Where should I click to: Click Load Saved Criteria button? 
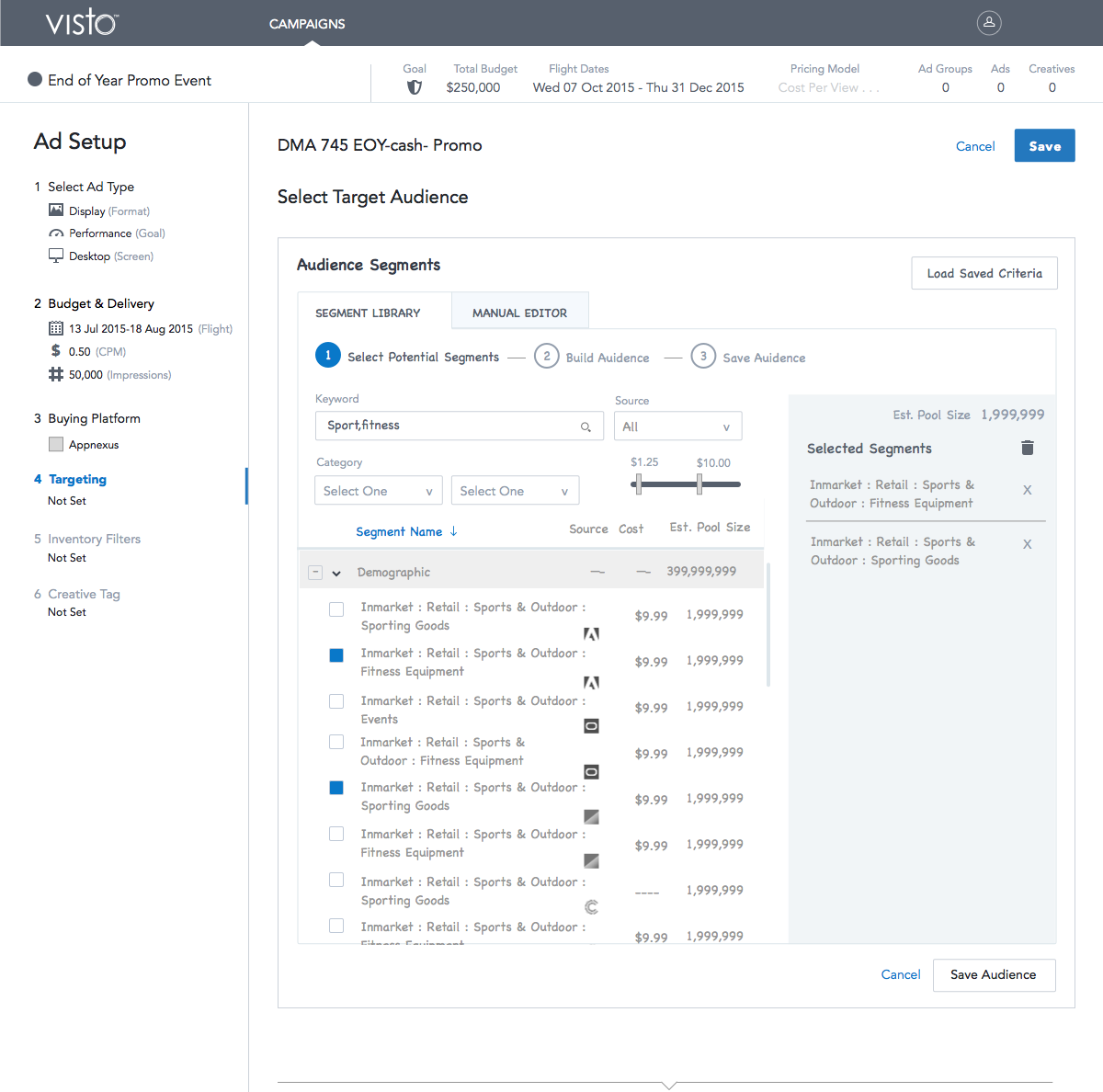click(984, 273)
